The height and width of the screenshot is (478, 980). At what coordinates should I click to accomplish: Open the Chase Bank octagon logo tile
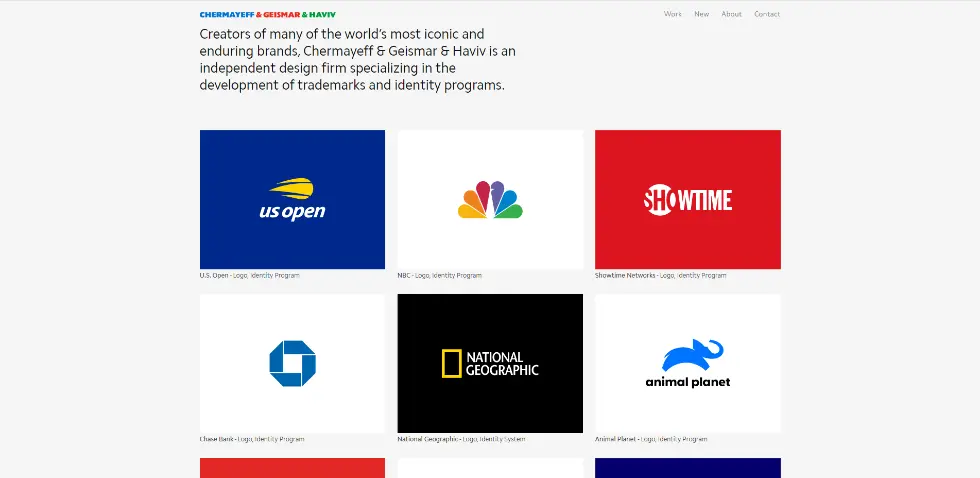point(292,363)
